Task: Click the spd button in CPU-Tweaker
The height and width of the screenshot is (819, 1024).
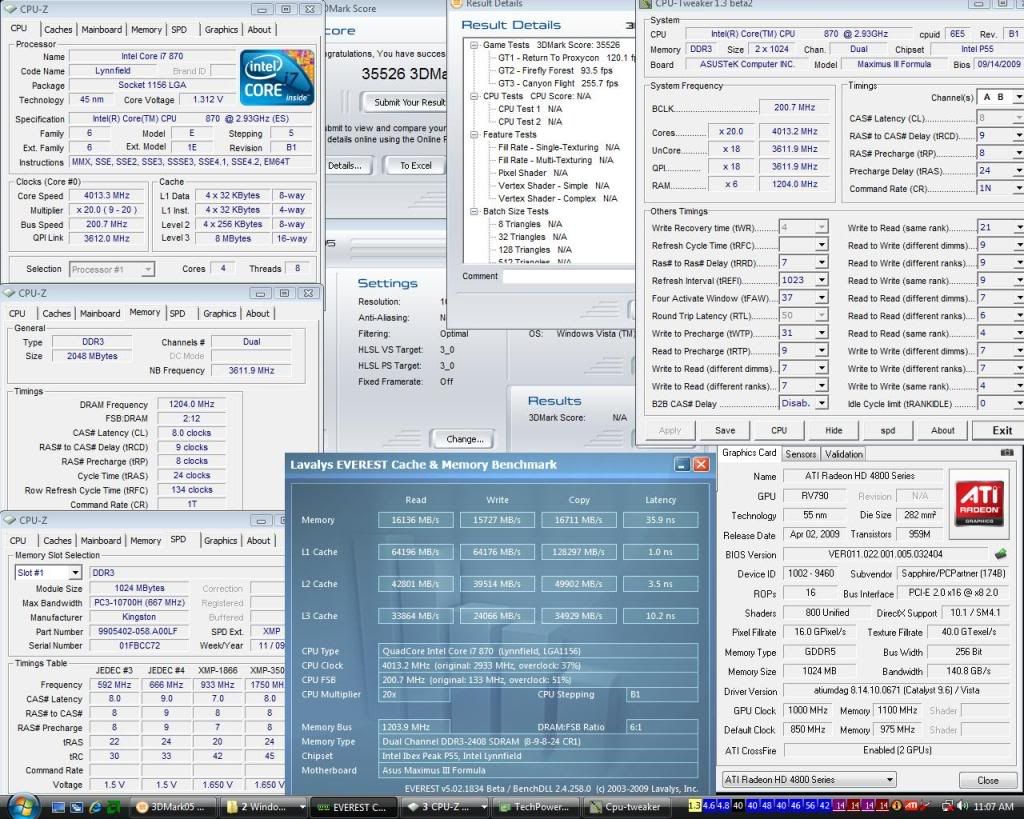Action: pos(888,430)
